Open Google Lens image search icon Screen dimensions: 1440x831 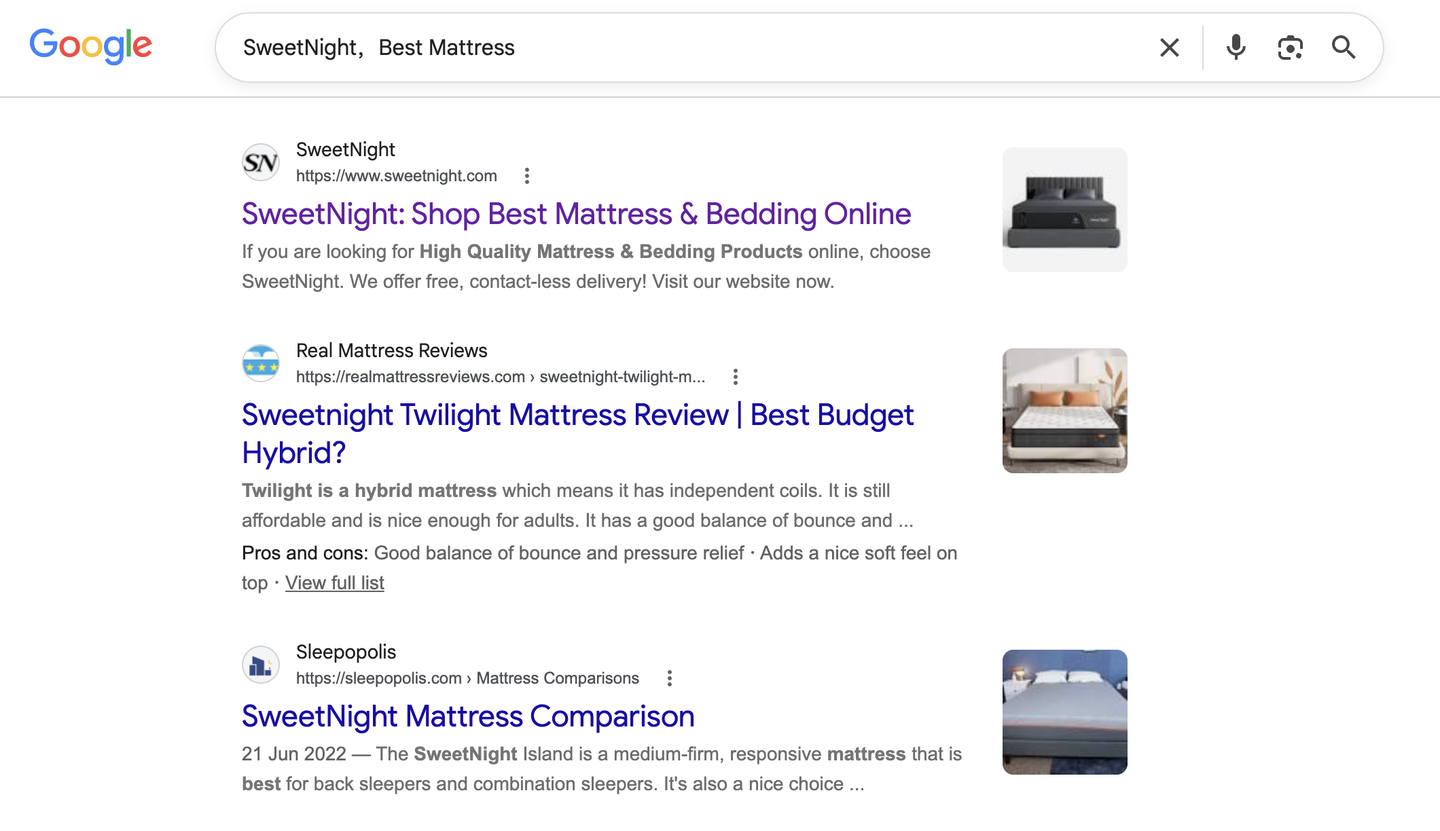click(x=1290, y=47)
